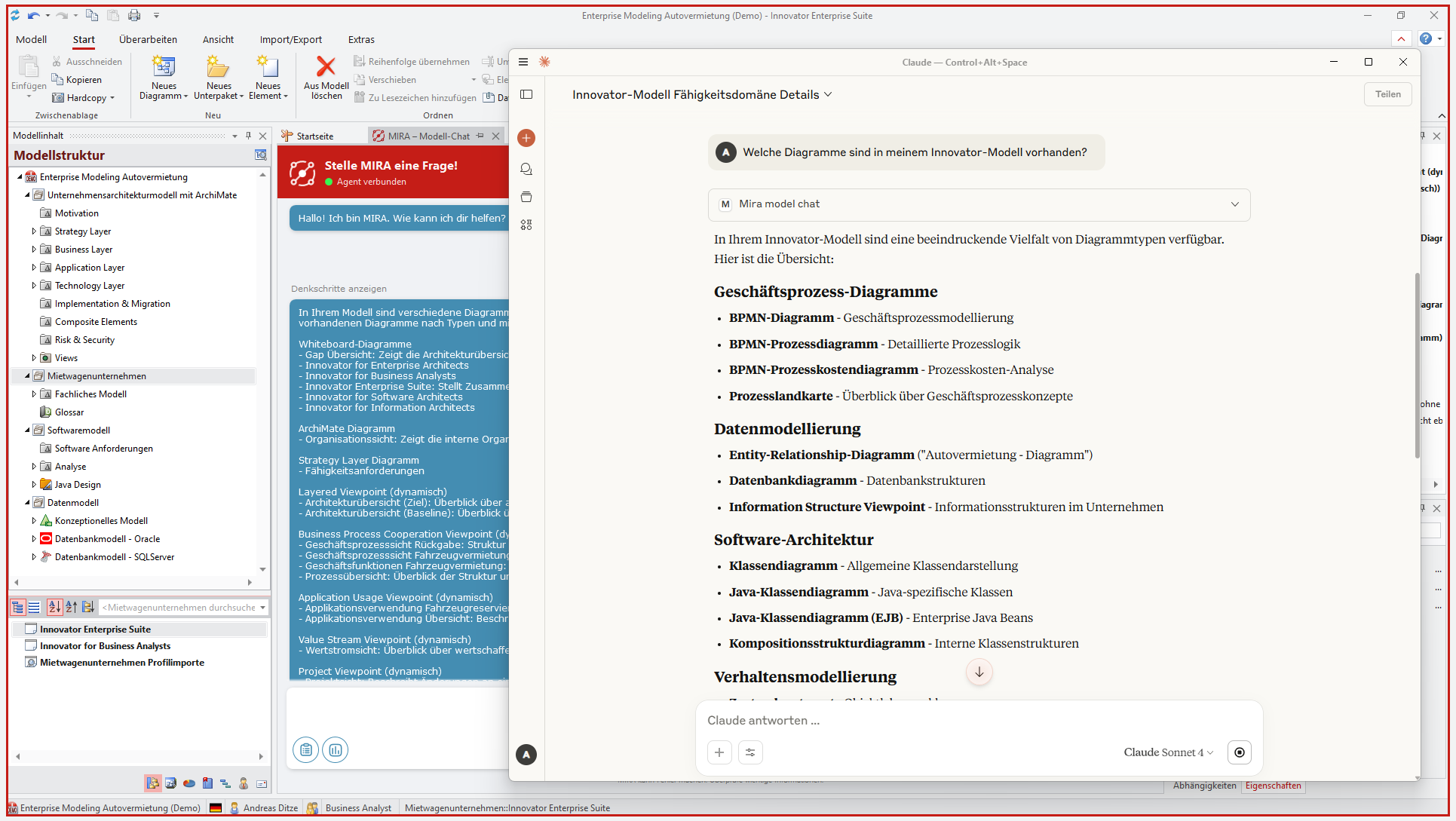Image resolution: width=1456 pixels, height=821 pixels.
Task: Open the Claude Sonnet 4 model dropdown
Action: point(1168,752)
